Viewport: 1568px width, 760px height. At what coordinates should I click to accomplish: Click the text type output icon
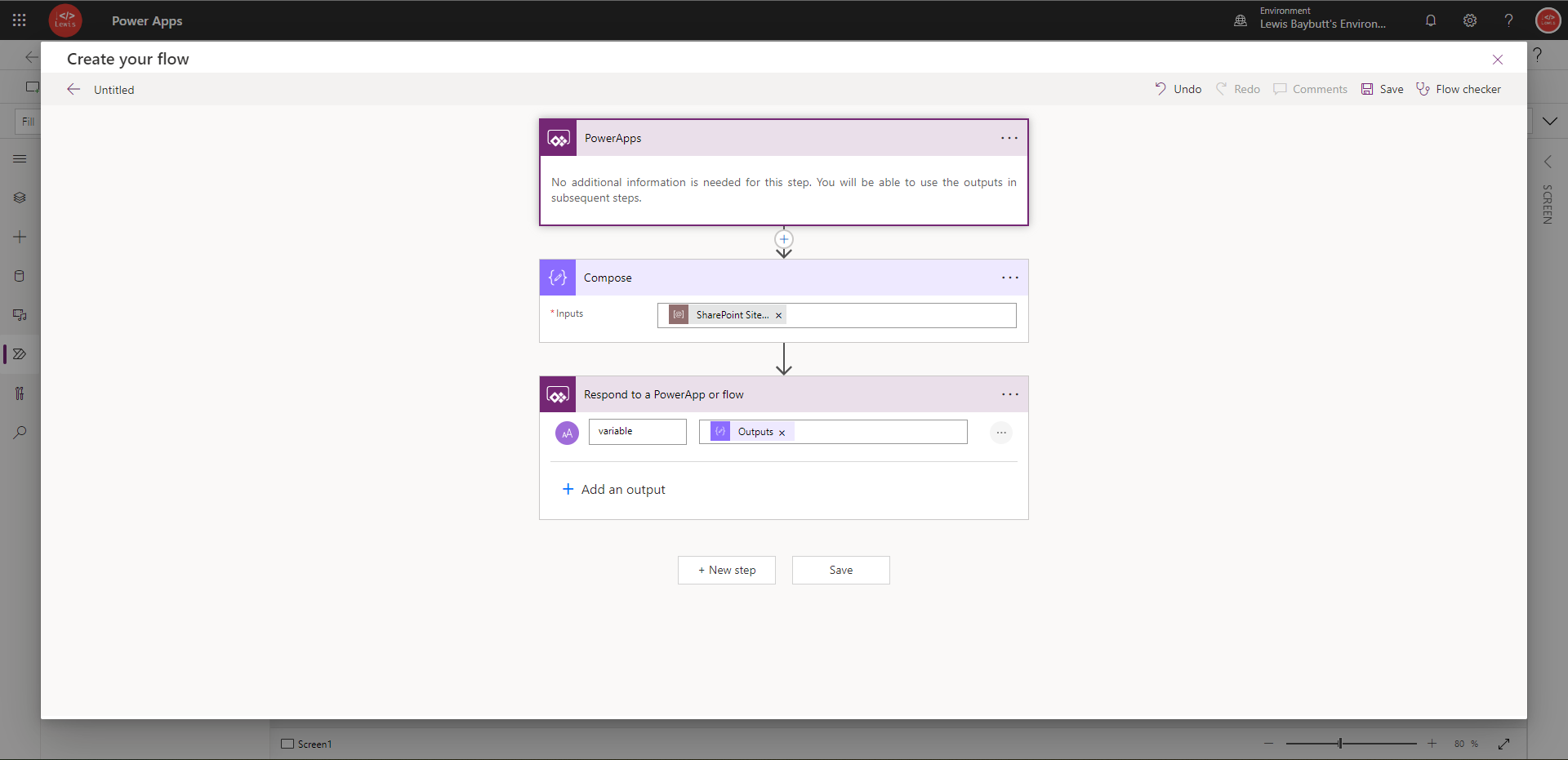[567, 433]
